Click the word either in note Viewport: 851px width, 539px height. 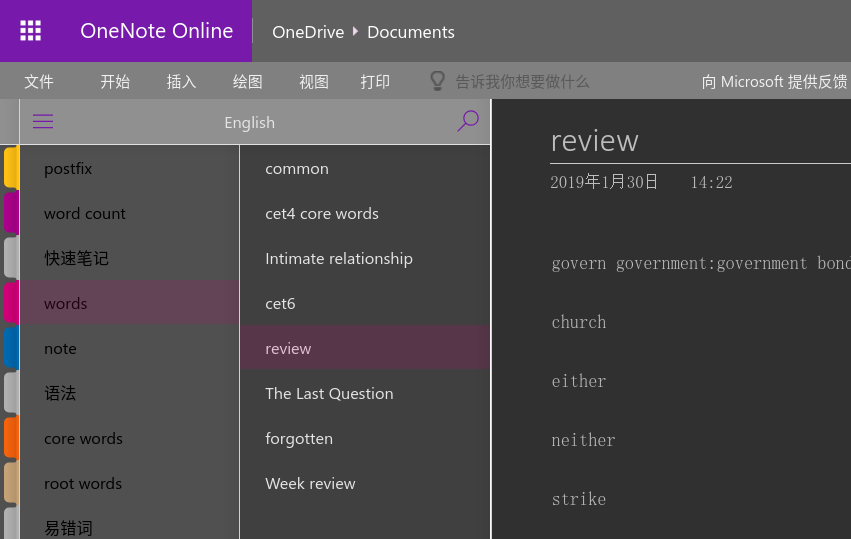point(579,381)
